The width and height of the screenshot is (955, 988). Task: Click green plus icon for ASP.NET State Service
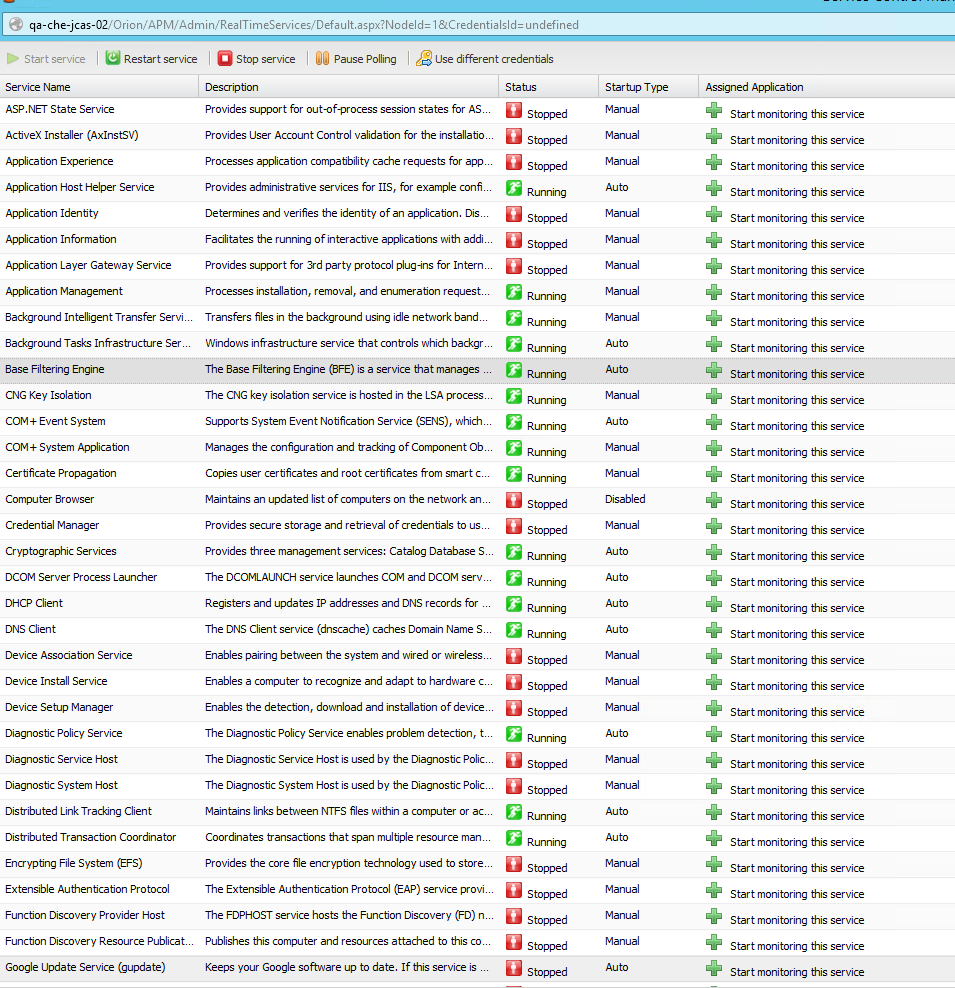[714, 111]
